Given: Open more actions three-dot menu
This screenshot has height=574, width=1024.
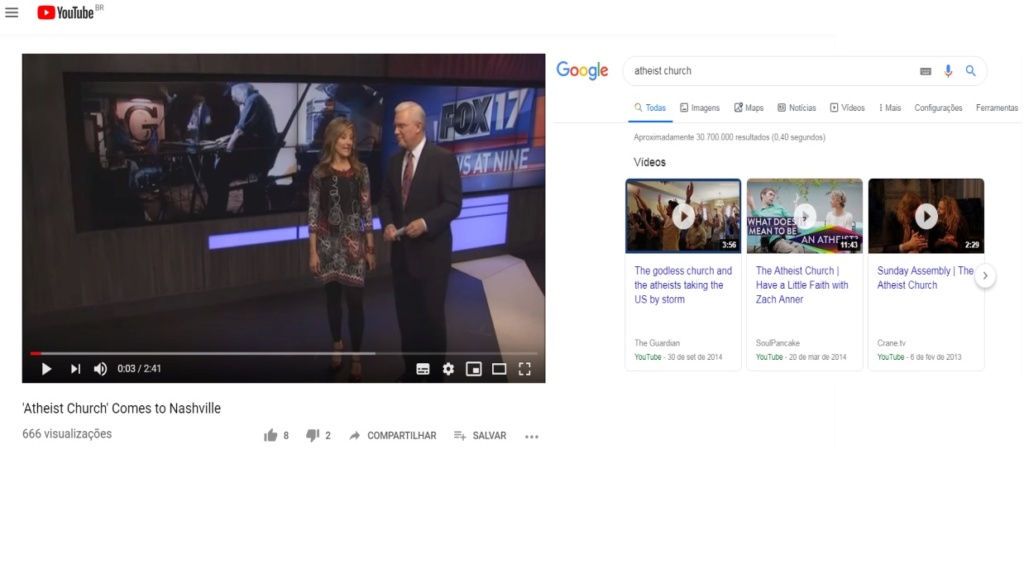Looking at the screenshot, I should pyautogui.click(x=532, y=436).
